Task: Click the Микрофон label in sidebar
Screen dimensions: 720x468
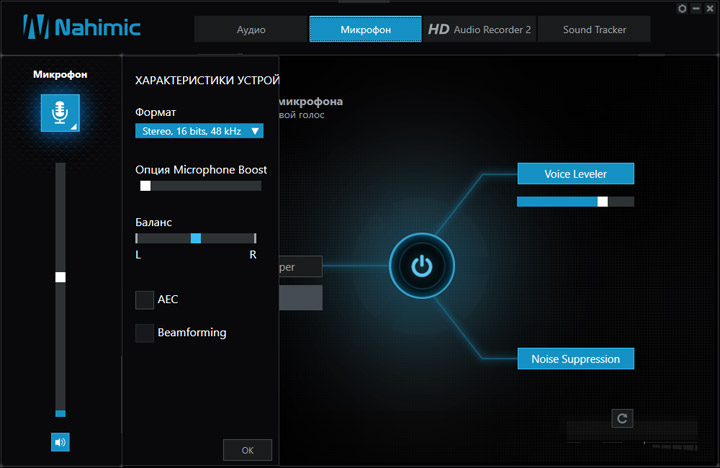Action: 60,74
